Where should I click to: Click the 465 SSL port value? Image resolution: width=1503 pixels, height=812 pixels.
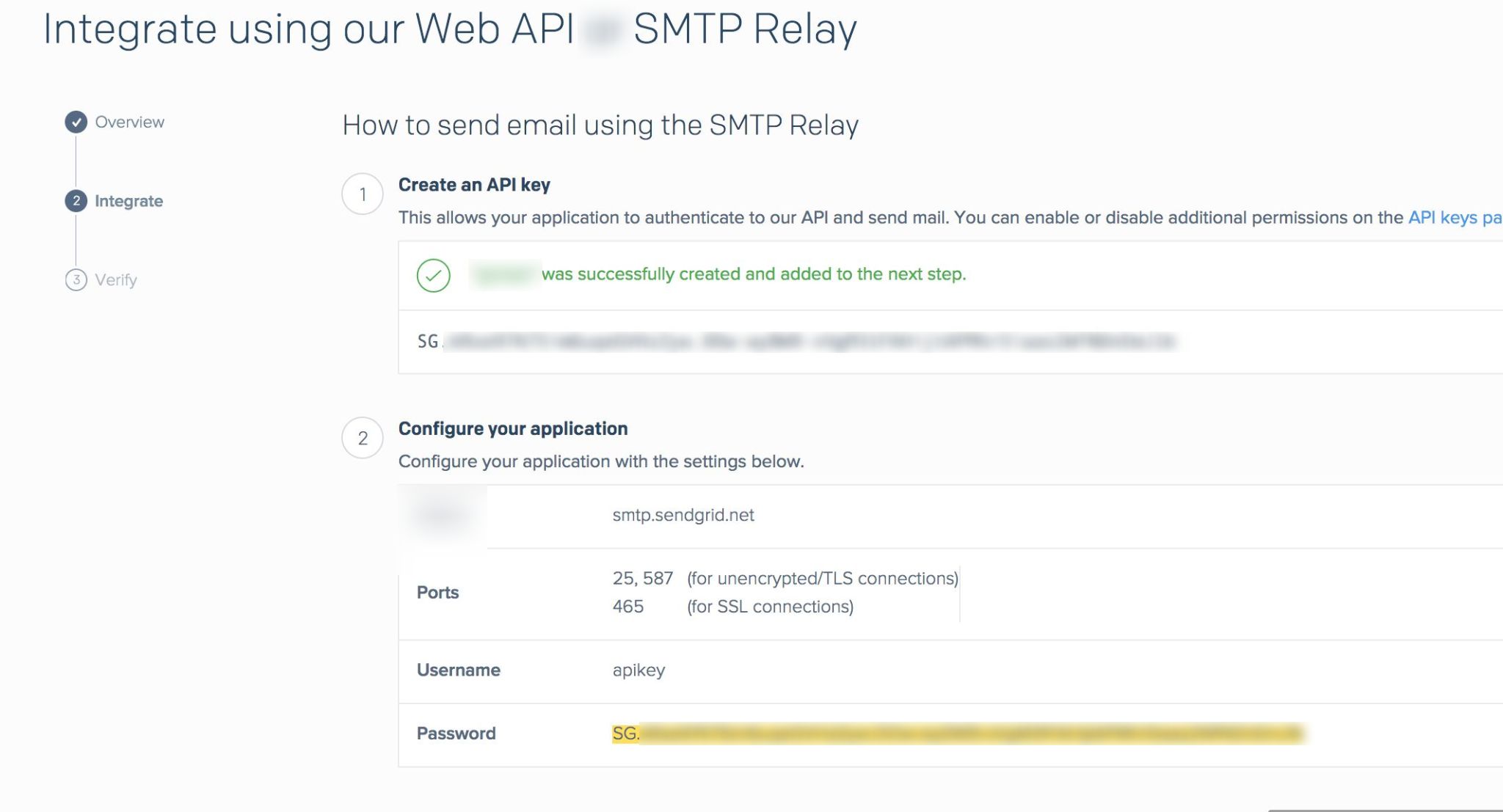(628, 607)
